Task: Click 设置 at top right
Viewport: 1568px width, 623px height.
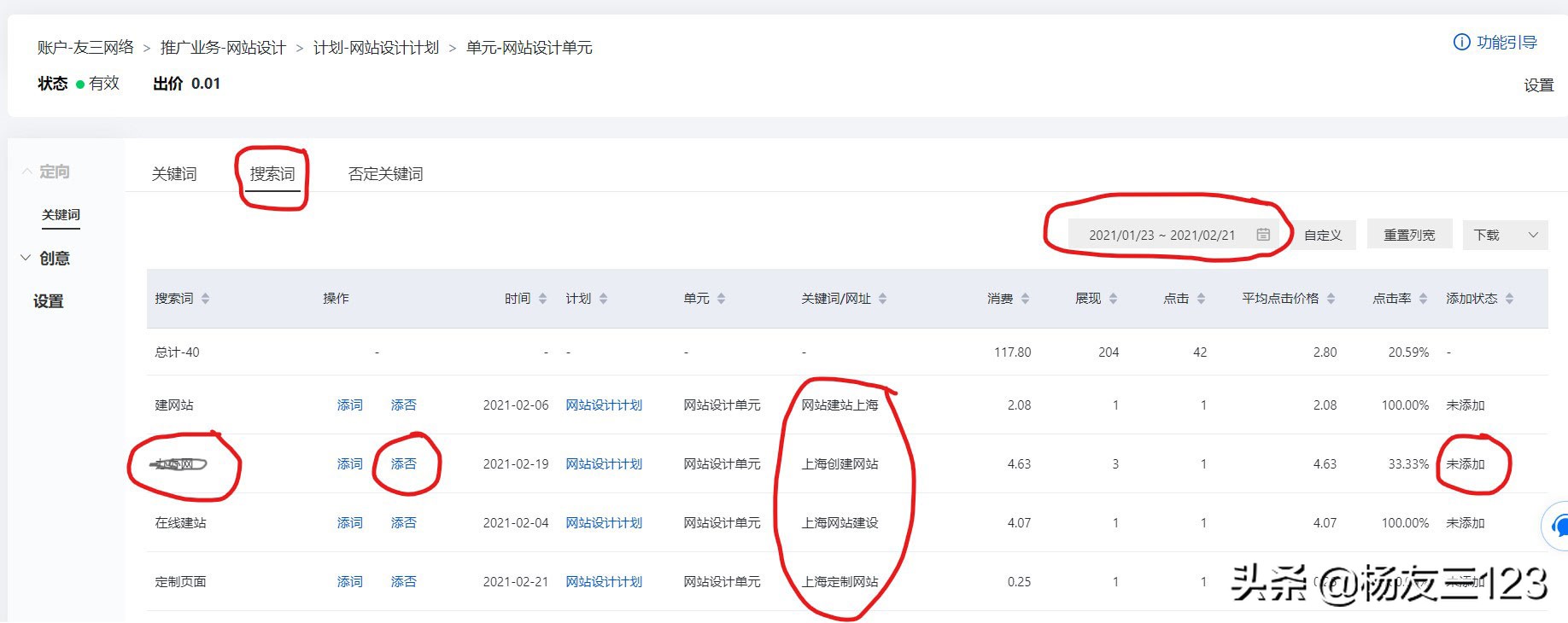Action: click(x=1539, y=85)
